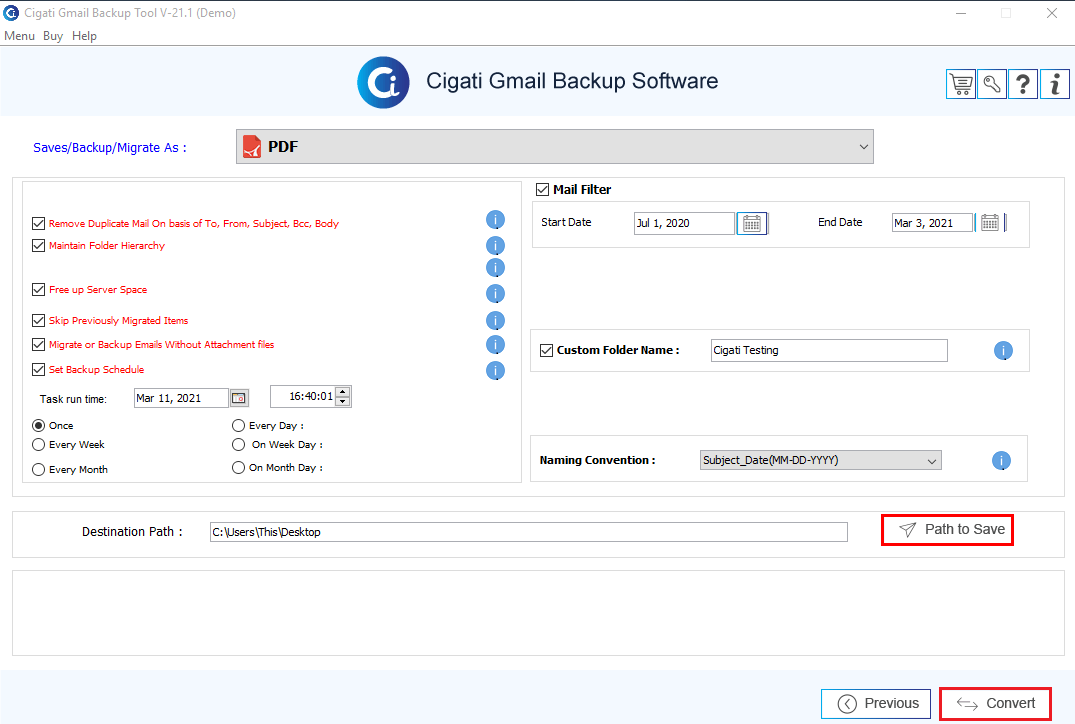Click the key activation icon
Screen dimensions: 1075x724
coord(992,84)
